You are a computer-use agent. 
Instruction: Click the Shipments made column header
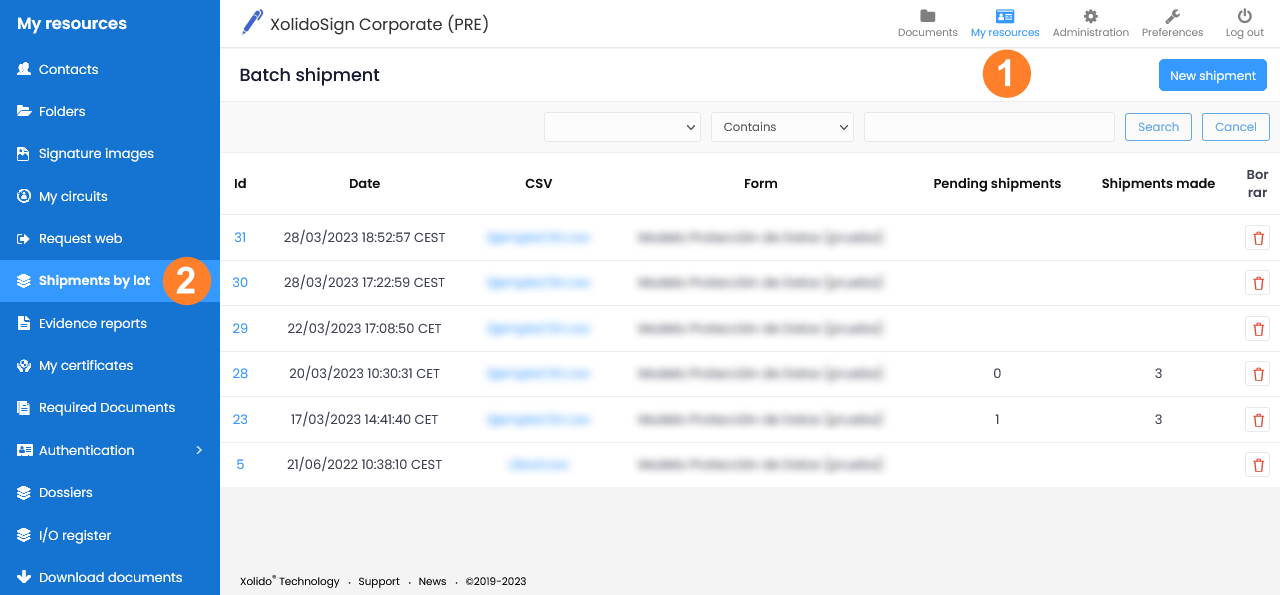click(1158, 183)
